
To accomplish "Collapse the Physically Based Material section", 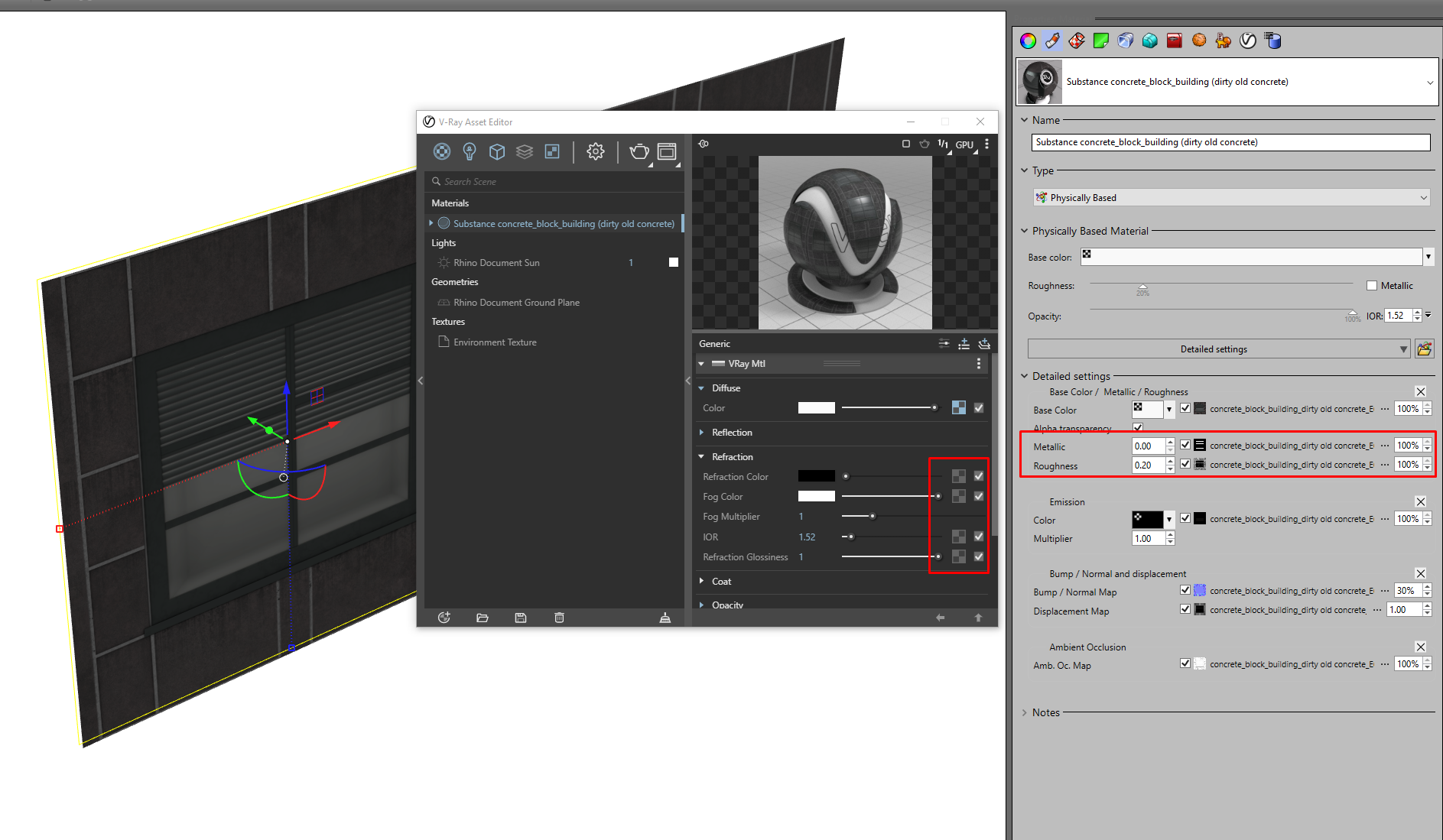I will point(1025,231).
